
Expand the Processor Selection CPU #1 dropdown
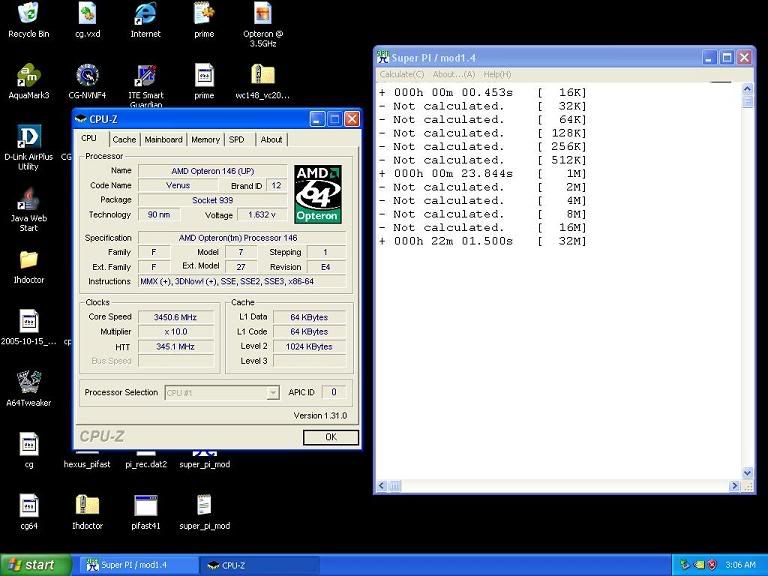click(x=273, y=393)
